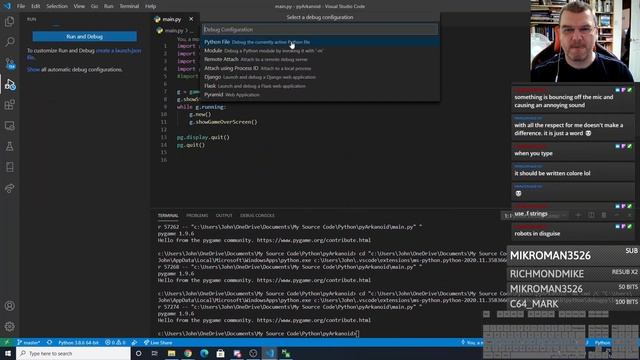
Task: Select Attach using Process ID option
Action: (320, 68)
